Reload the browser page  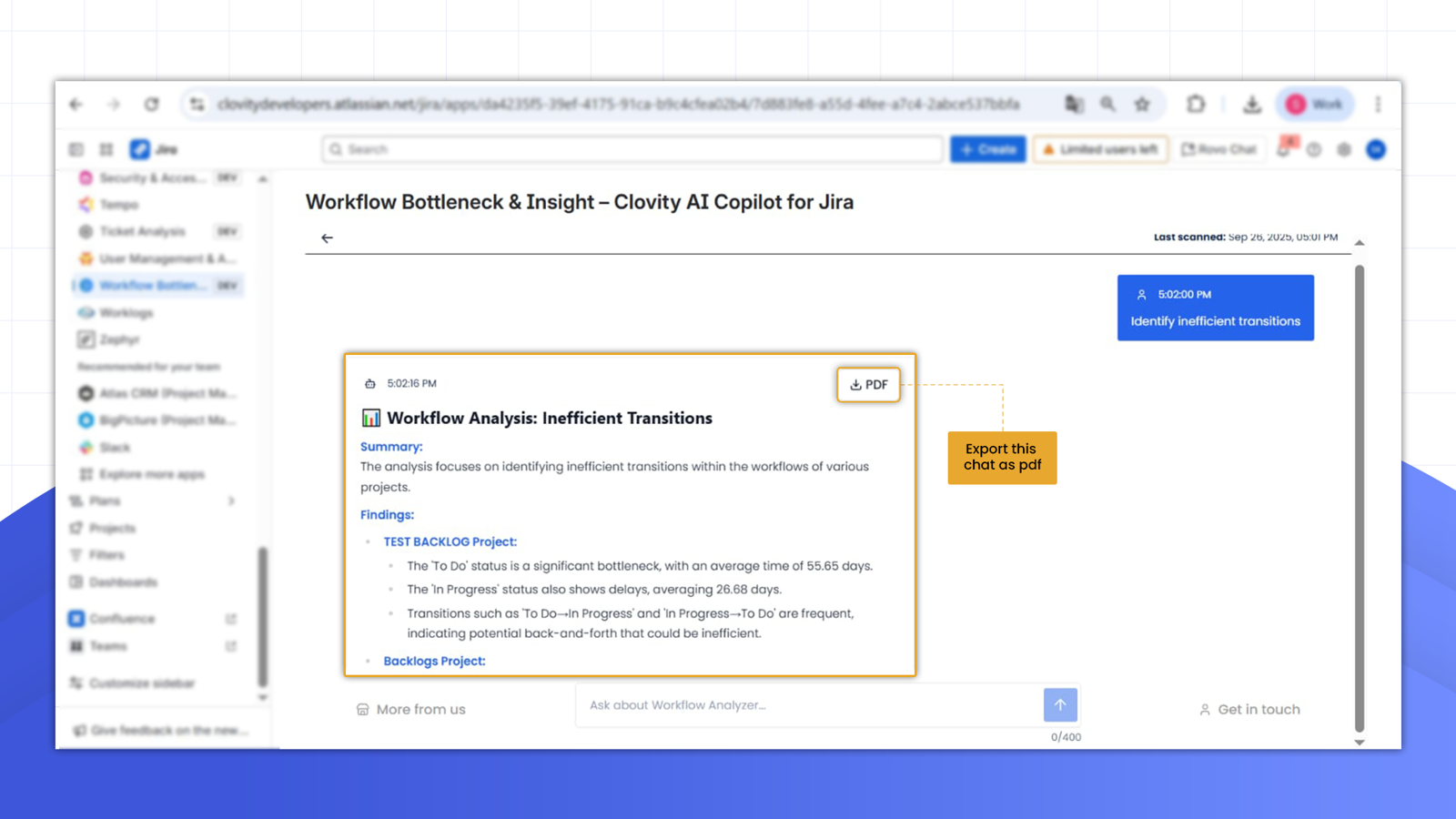click(x=152, y=105)
